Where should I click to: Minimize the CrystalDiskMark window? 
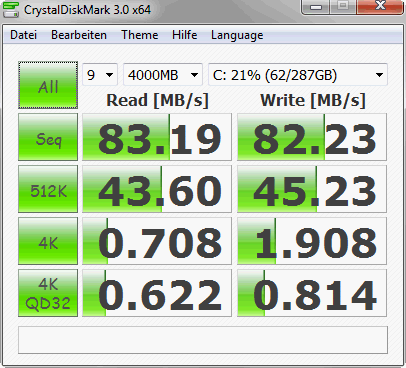[316, 7]
